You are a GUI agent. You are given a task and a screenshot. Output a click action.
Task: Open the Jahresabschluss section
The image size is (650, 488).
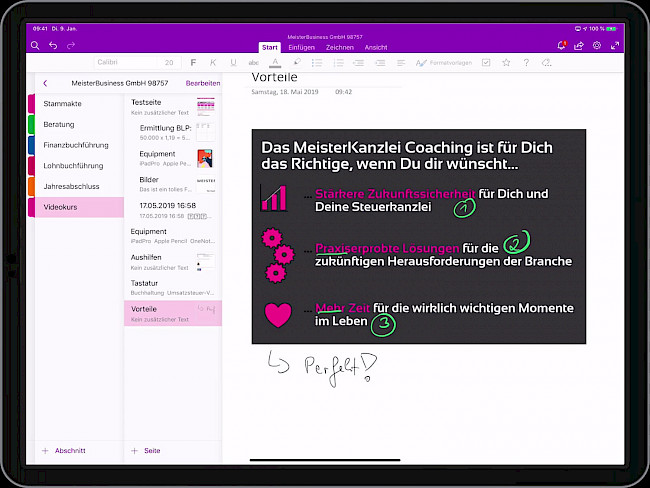click(x=79, y=187)
